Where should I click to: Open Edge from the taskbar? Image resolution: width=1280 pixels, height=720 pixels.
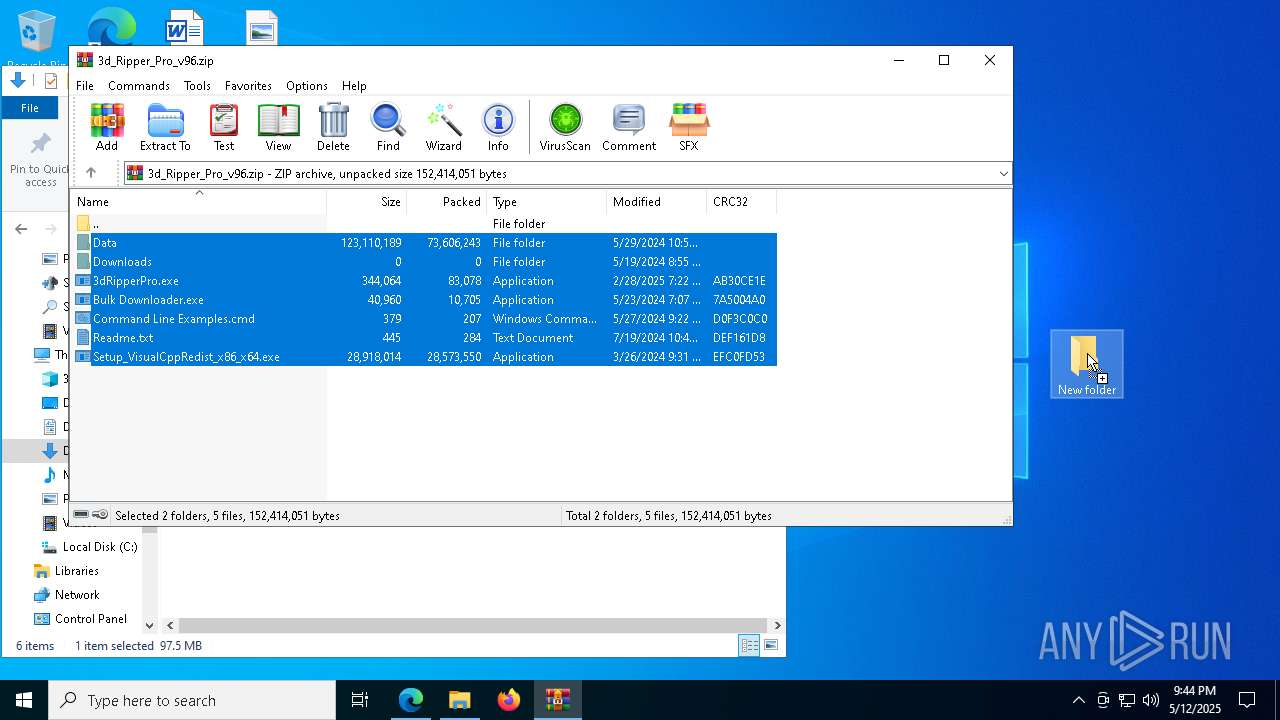pyautogui.click(x=411, y=700)
